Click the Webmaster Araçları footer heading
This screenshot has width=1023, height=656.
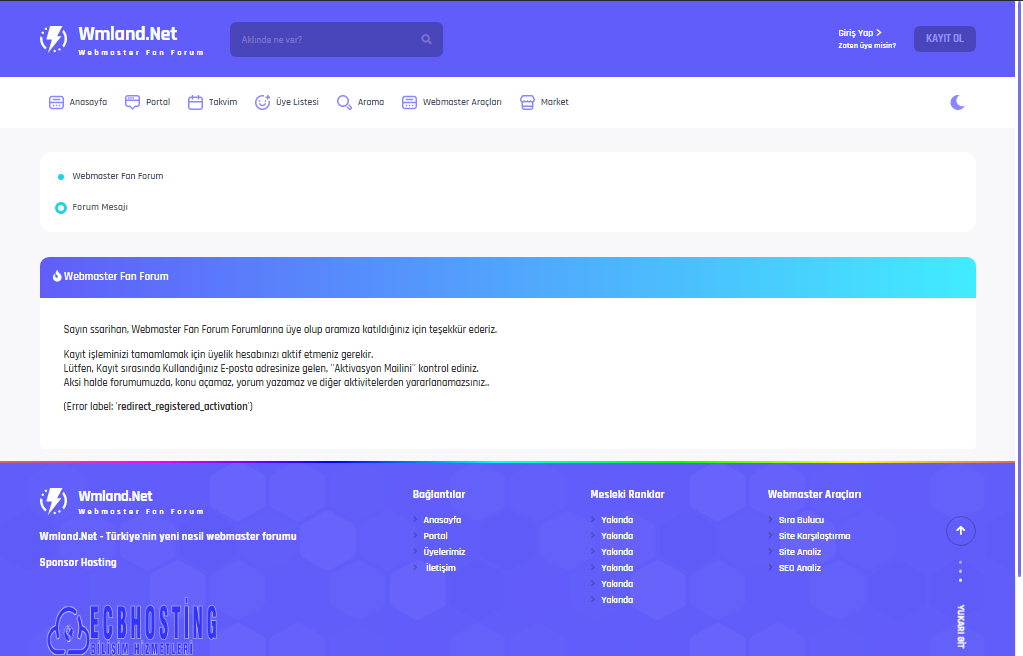click(814, 494)
